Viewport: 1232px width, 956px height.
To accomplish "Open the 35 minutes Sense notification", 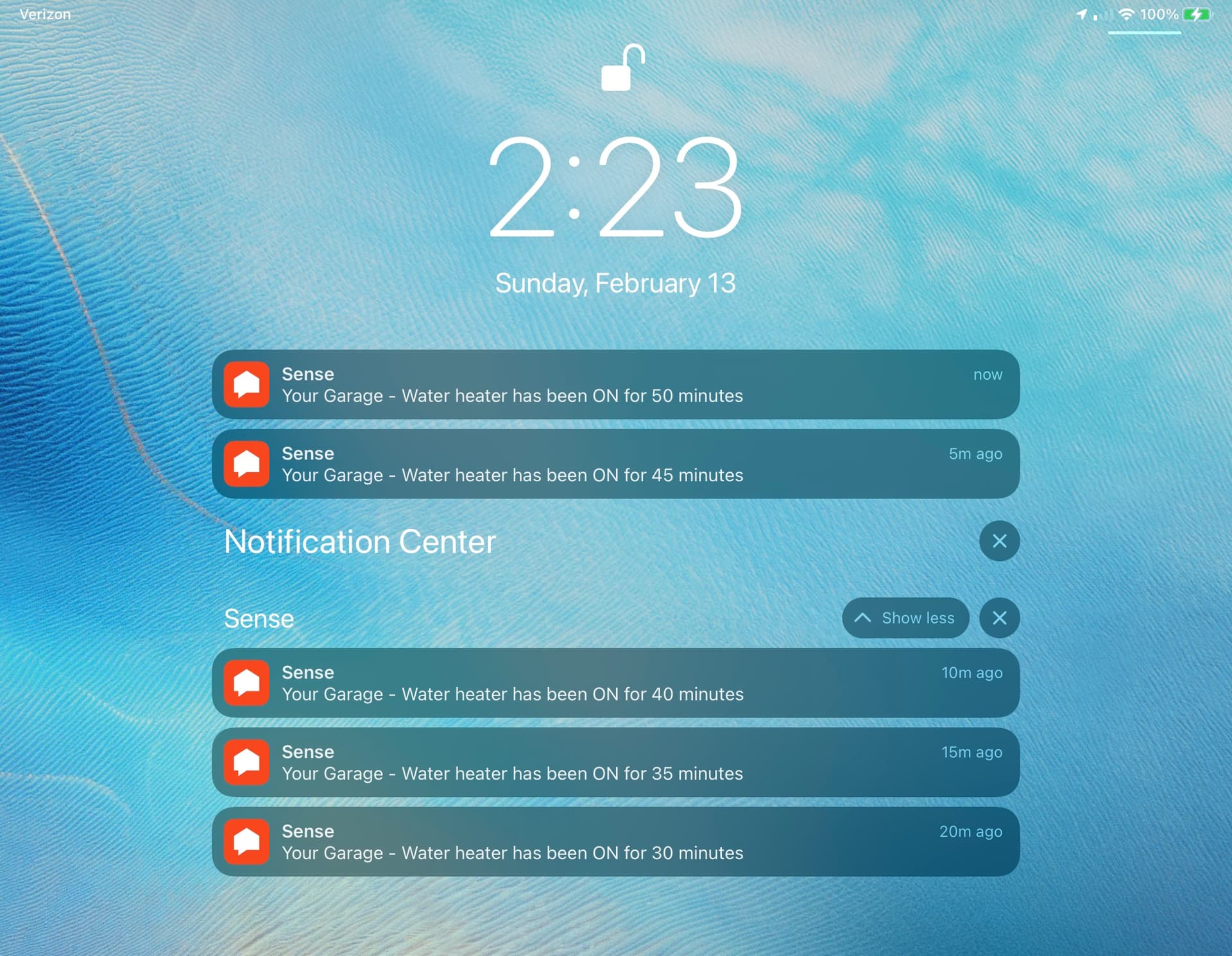I will (615, 762).
